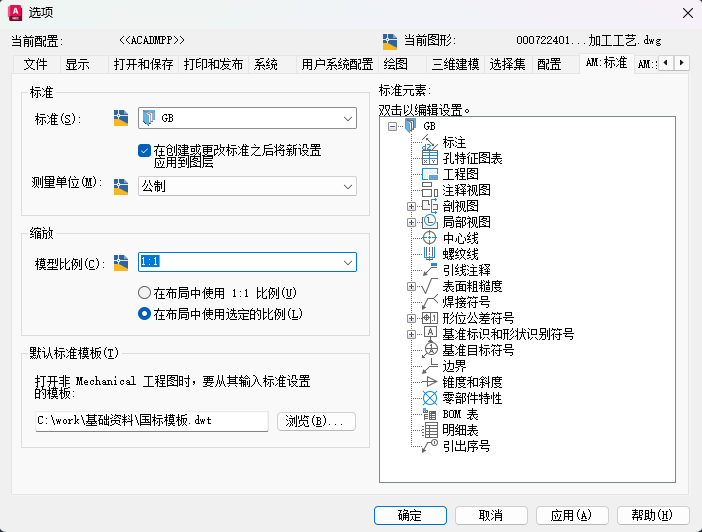Click the 基准目标符号 datum target icon
This screenshot has height=532, width=702.
click(430, 350)
